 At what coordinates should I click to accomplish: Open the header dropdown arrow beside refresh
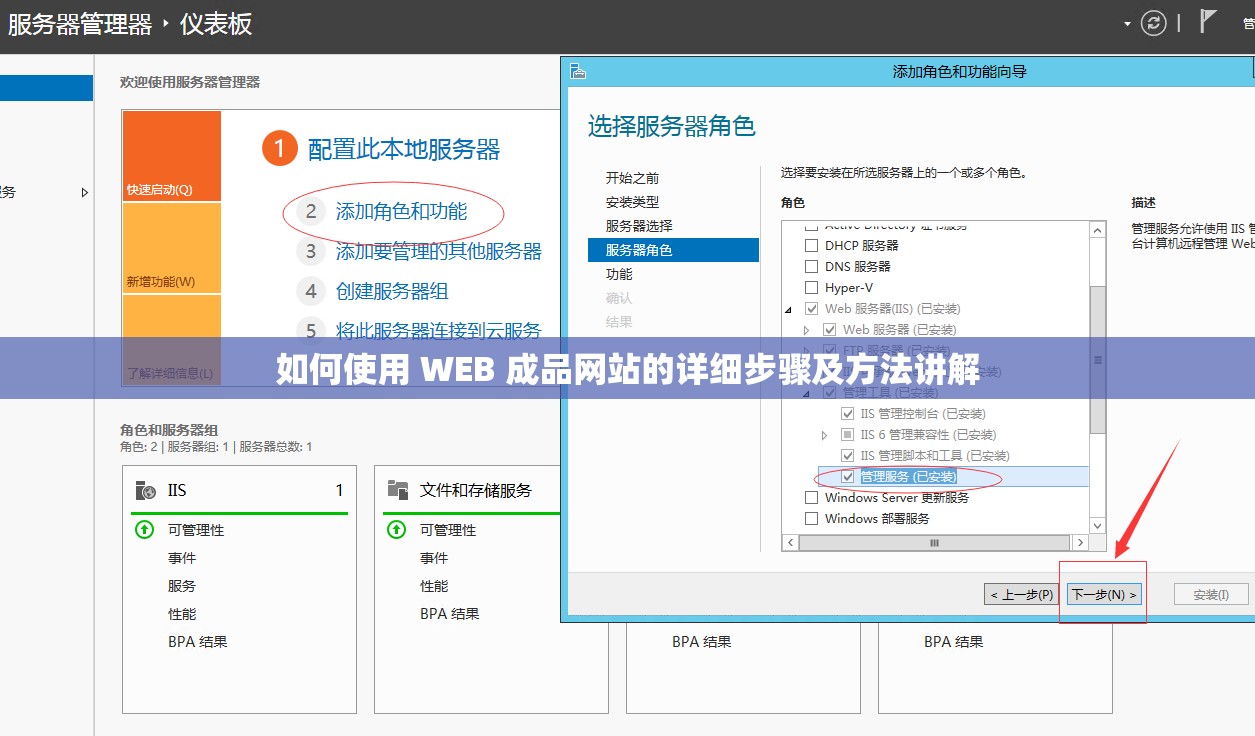[x=1127, y=23]
